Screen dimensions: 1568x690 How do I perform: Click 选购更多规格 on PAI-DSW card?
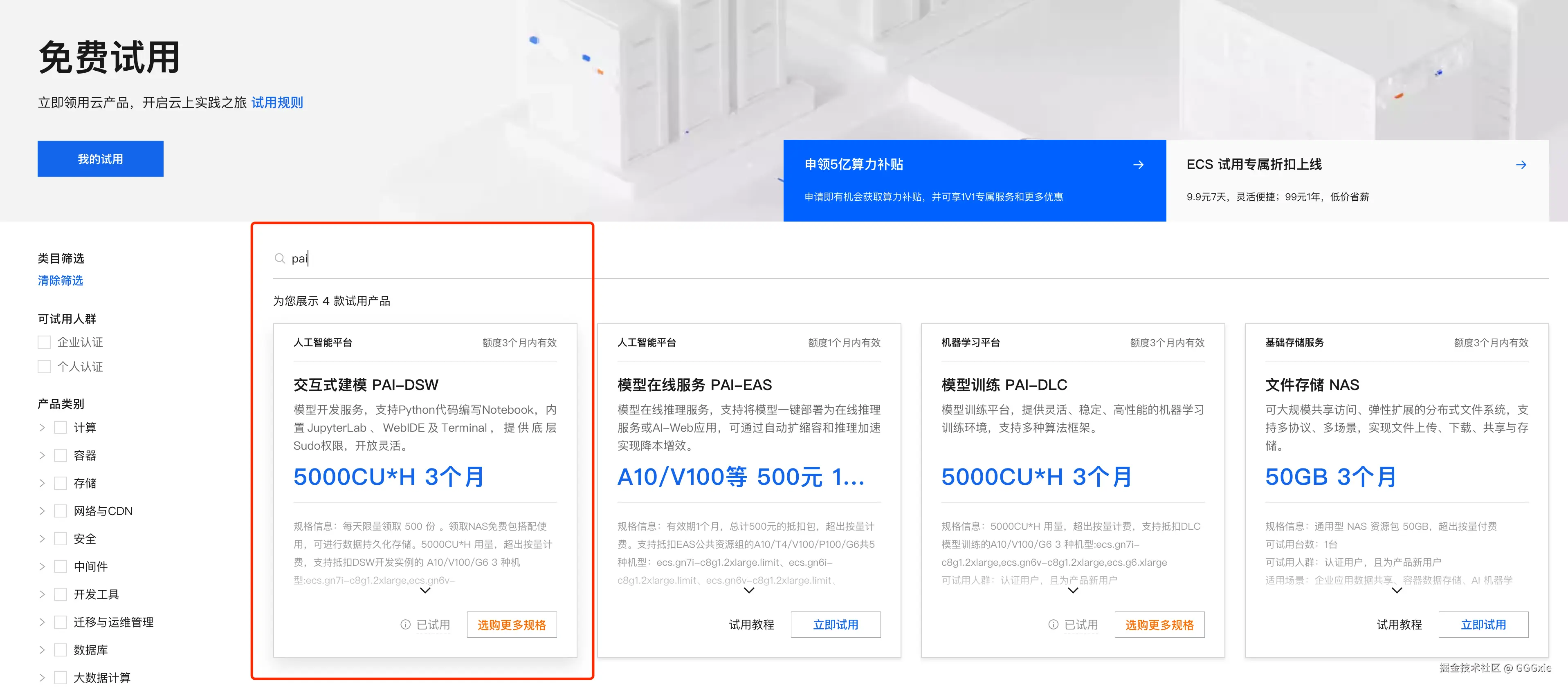click(511, 625)
